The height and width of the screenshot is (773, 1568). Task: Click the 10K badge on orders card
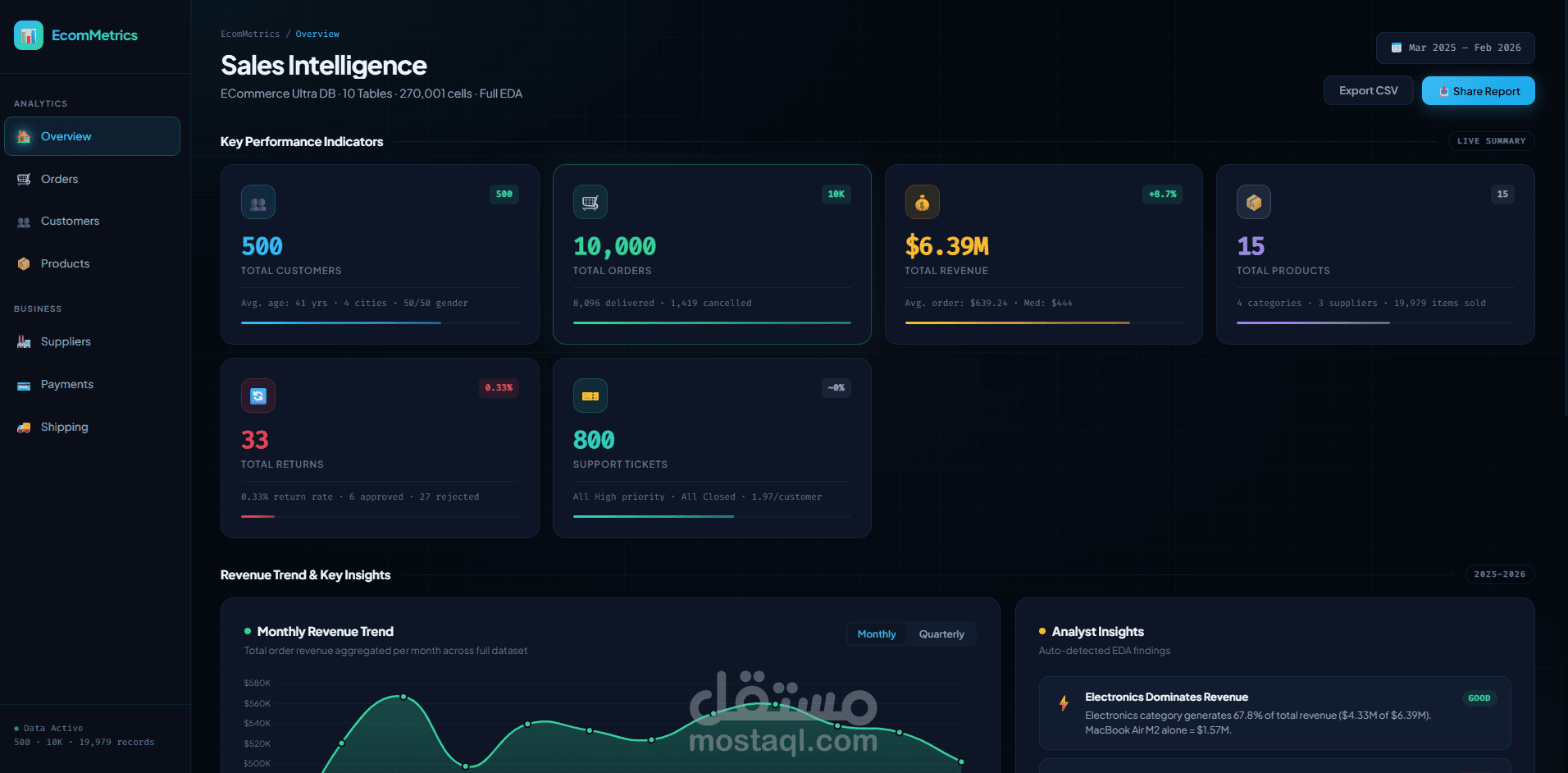tap(836, 194)
